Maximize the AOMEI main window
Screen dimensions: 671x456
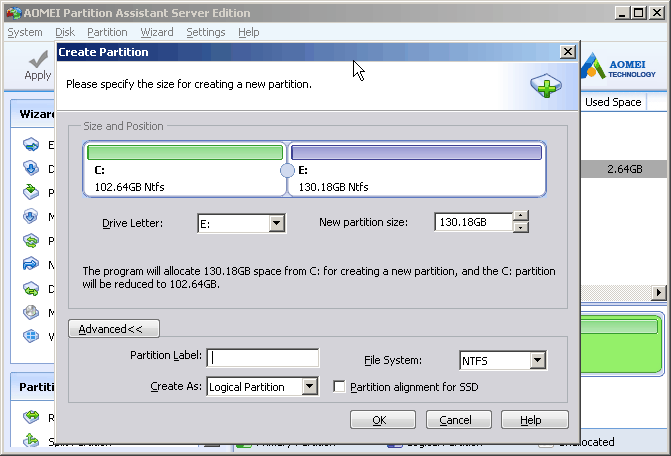click(638, 13)
